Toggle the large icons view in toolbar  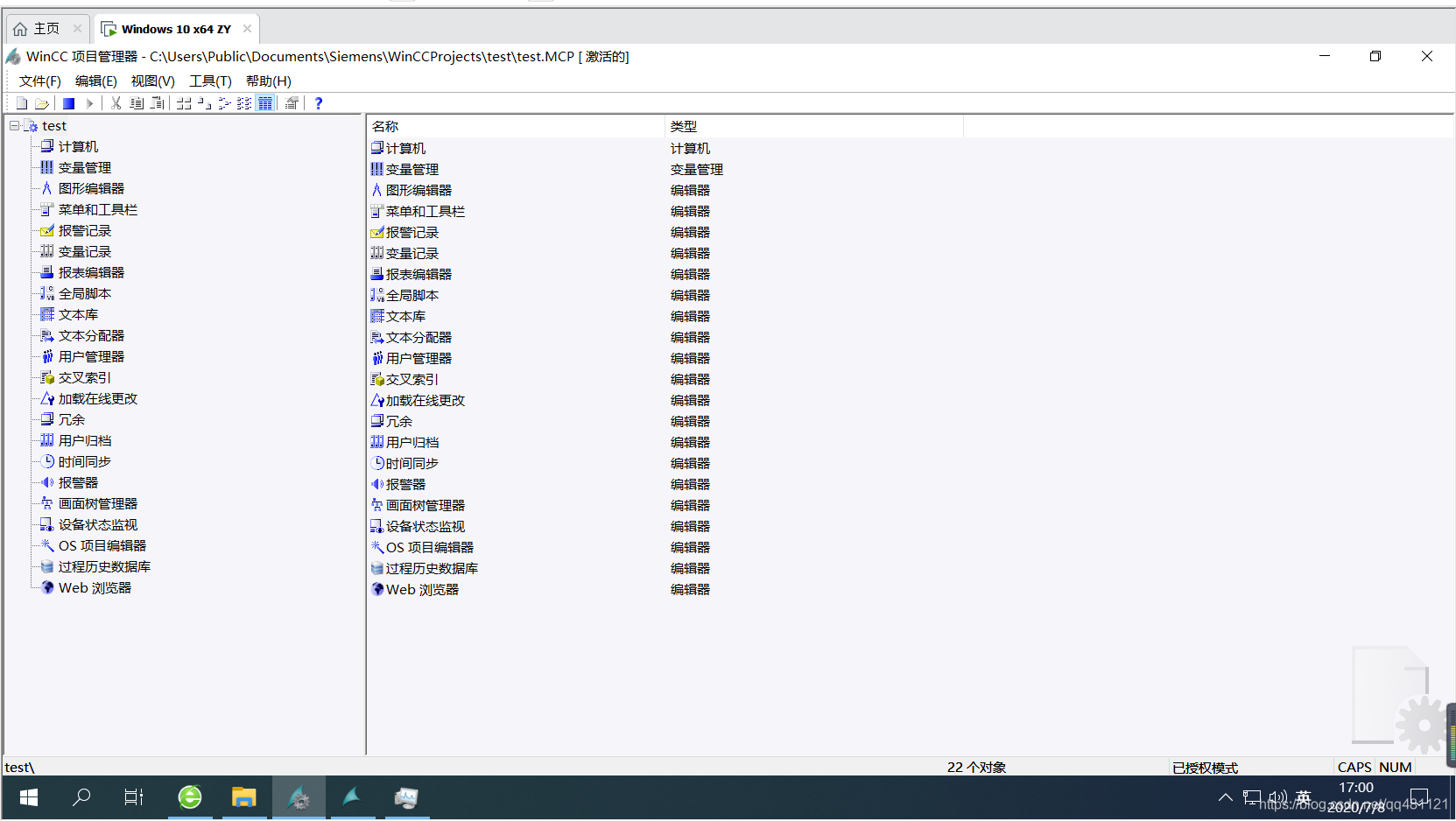pos(184,103)
